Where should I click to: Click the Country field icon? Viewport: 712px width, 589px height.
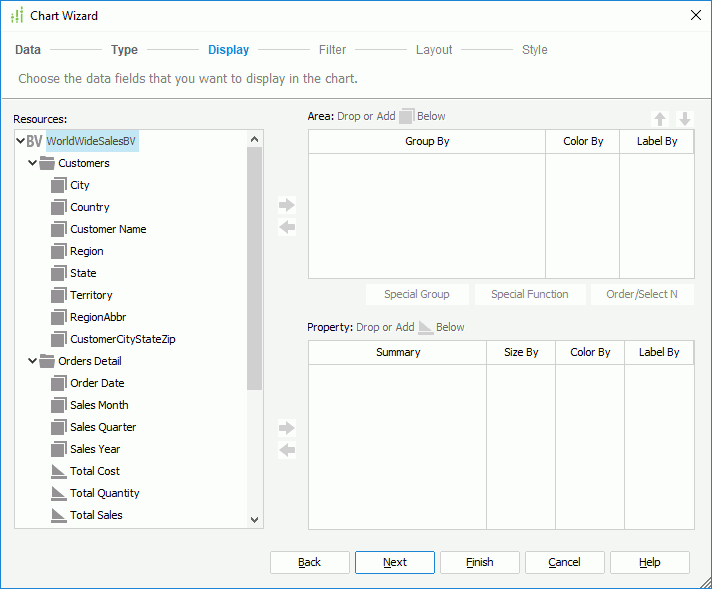coord(59,207)
